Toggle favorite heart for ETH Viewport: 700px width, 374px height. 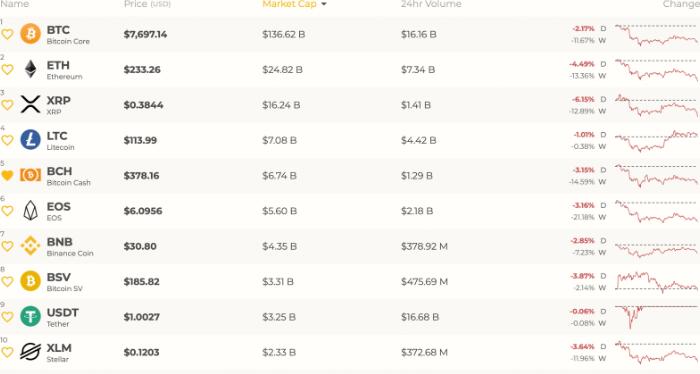click(x=7, y=70)
